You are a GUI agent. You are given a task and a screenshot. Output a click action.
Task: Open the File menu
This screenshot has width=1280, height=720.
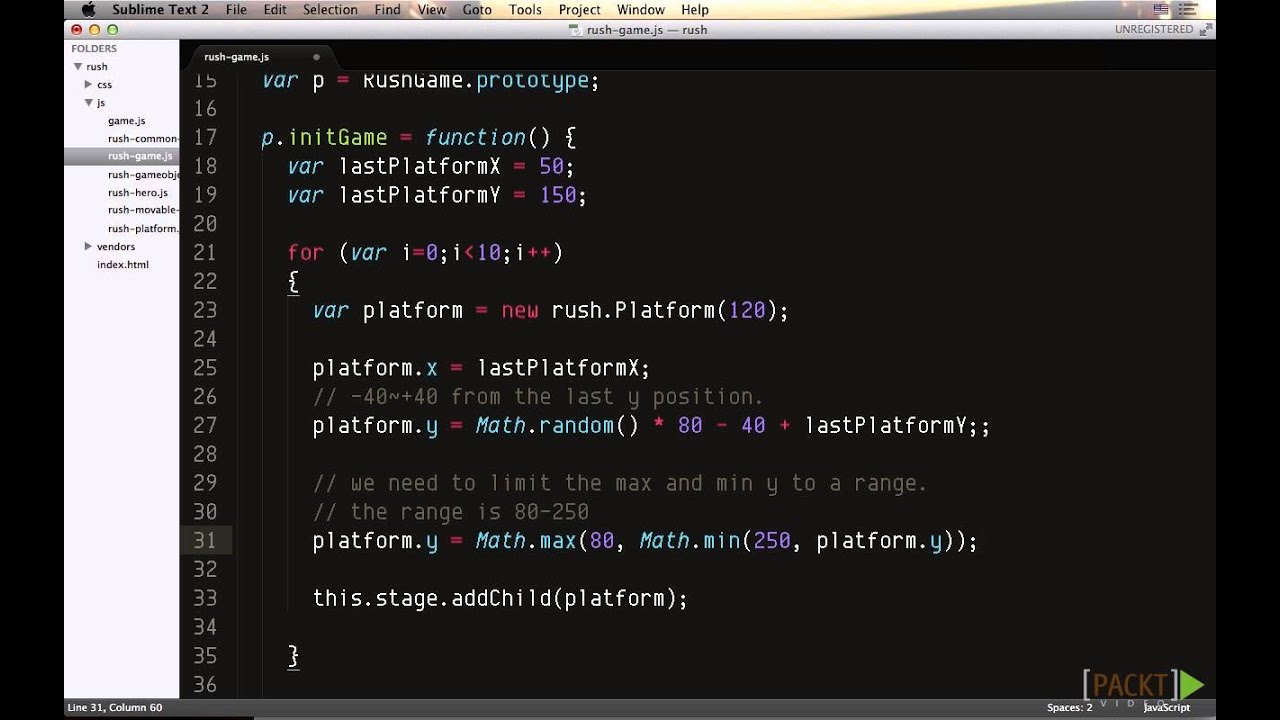[x=236, y=10]
